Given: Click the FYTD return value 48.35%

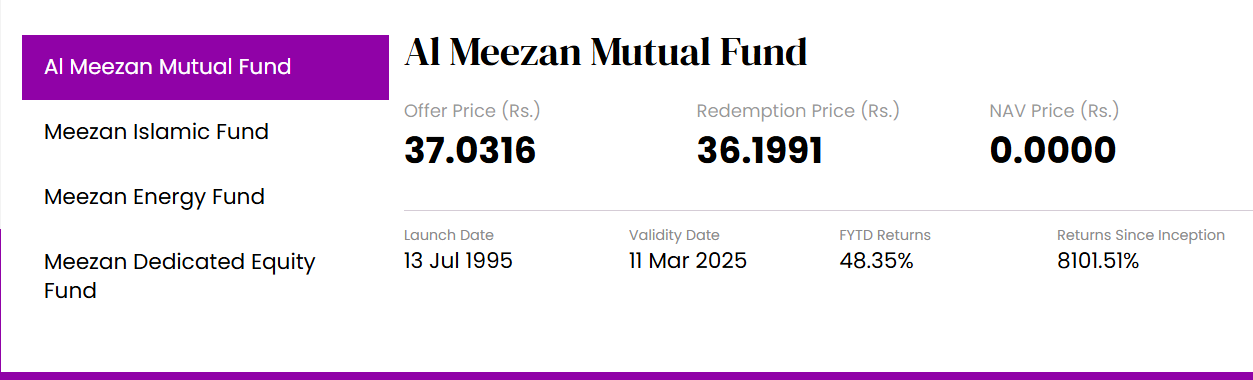Looking at the screenshot, I should click(876, 261).
